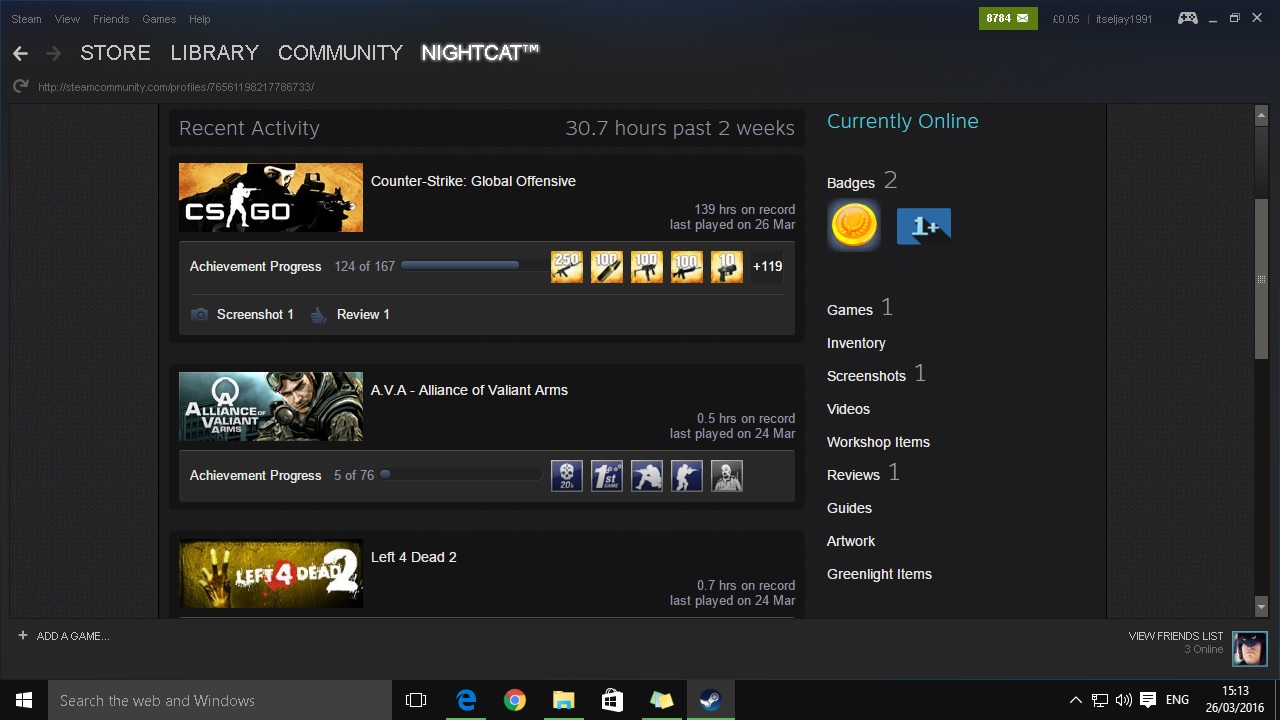Viewport: 1280px width, 720px height.
Task: Click the CS:GO screenshot camera icon
Action: click(x=199, y=314)
